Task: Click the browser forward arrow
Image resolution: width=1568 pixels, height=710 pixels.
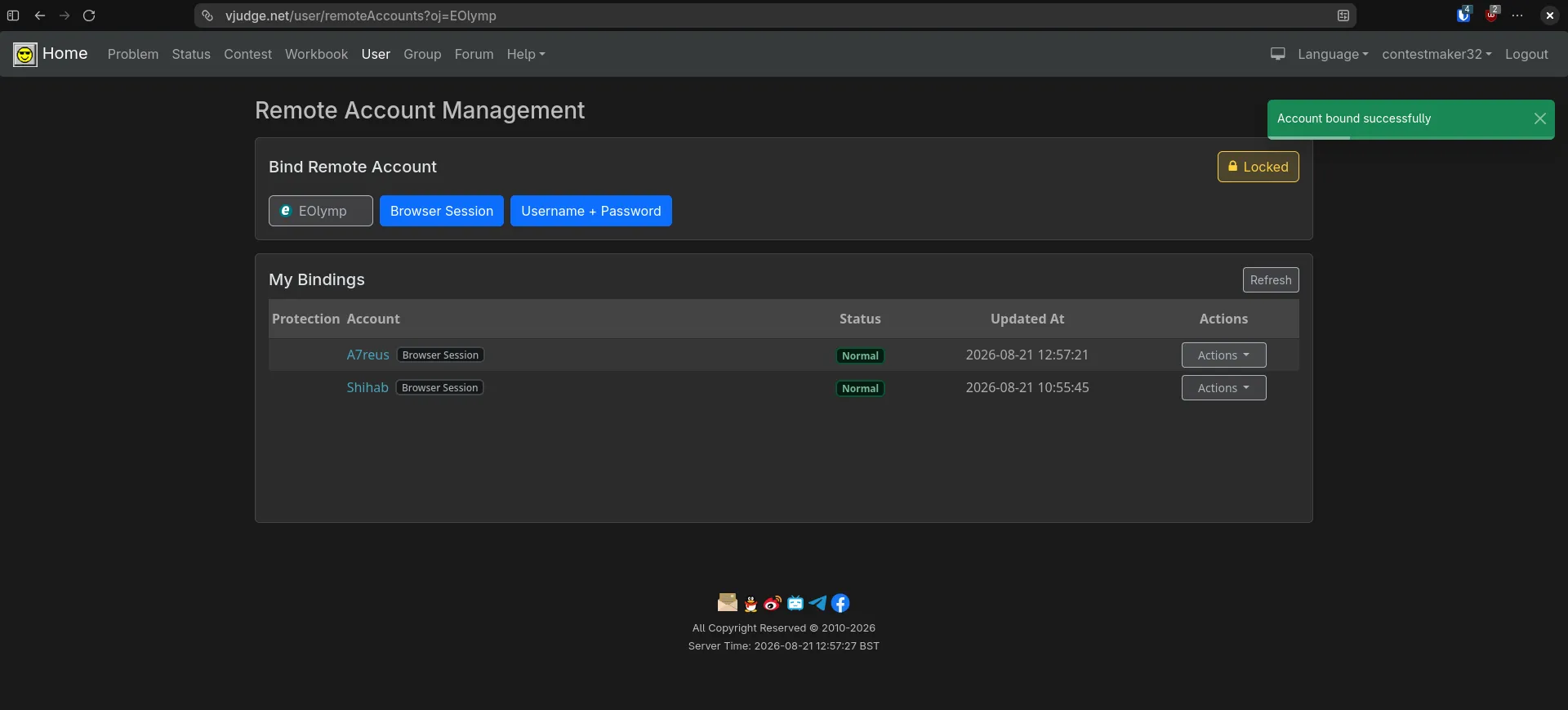Action: coord(65,16)
